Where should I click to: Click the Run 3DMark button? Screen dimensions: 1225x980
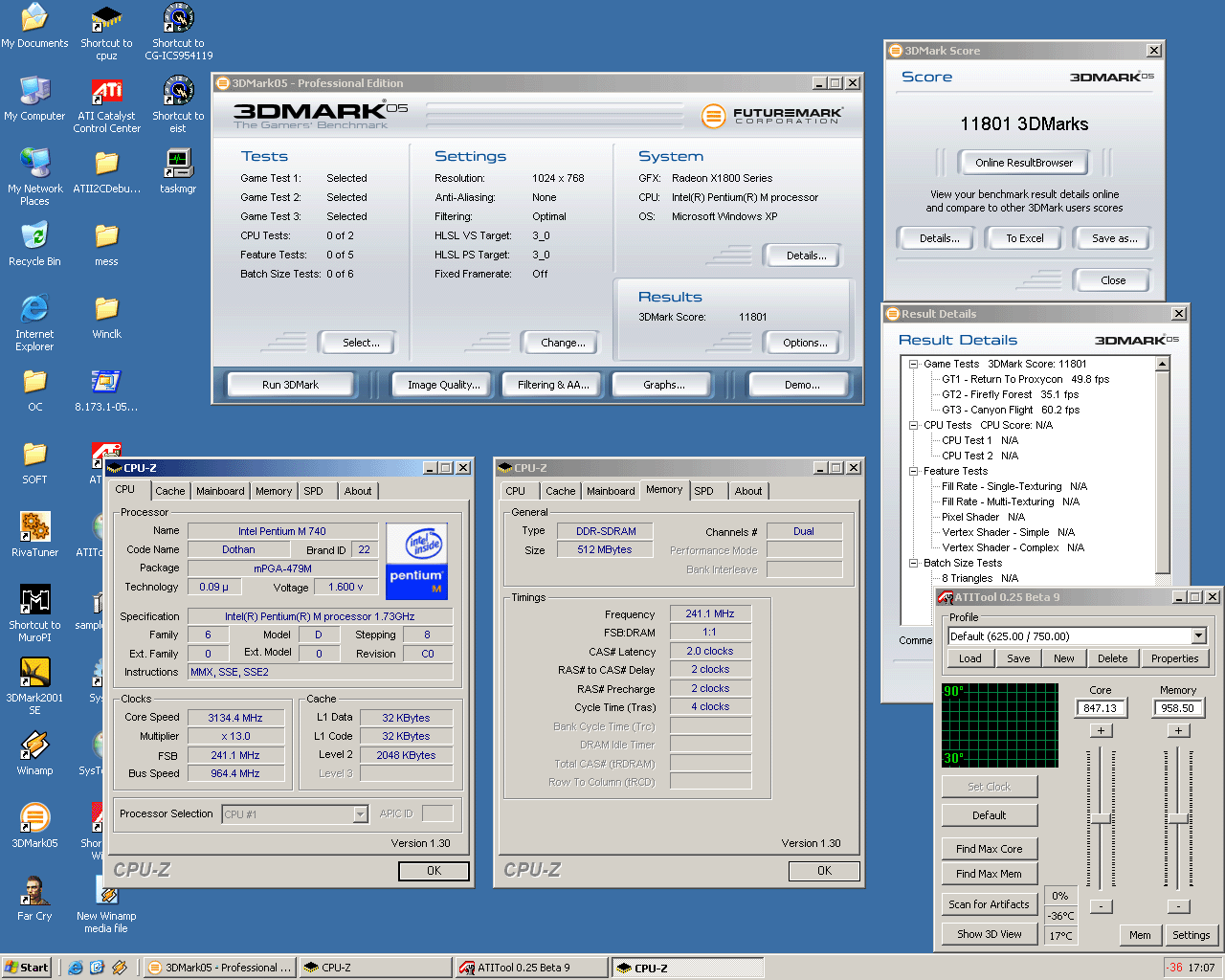[x=290, y=385]
